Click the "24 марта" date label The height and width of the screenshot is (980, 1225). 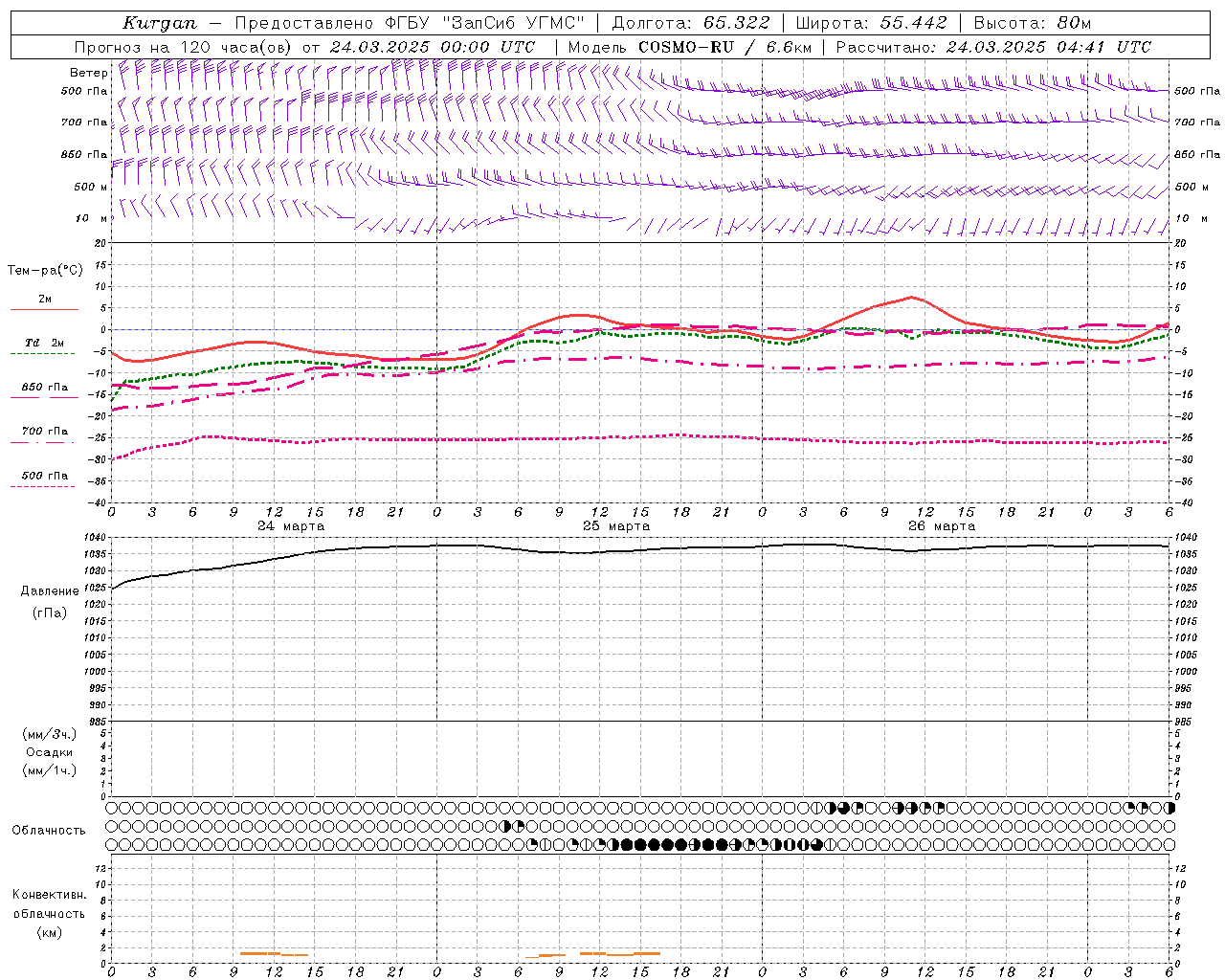coord(291,526)
